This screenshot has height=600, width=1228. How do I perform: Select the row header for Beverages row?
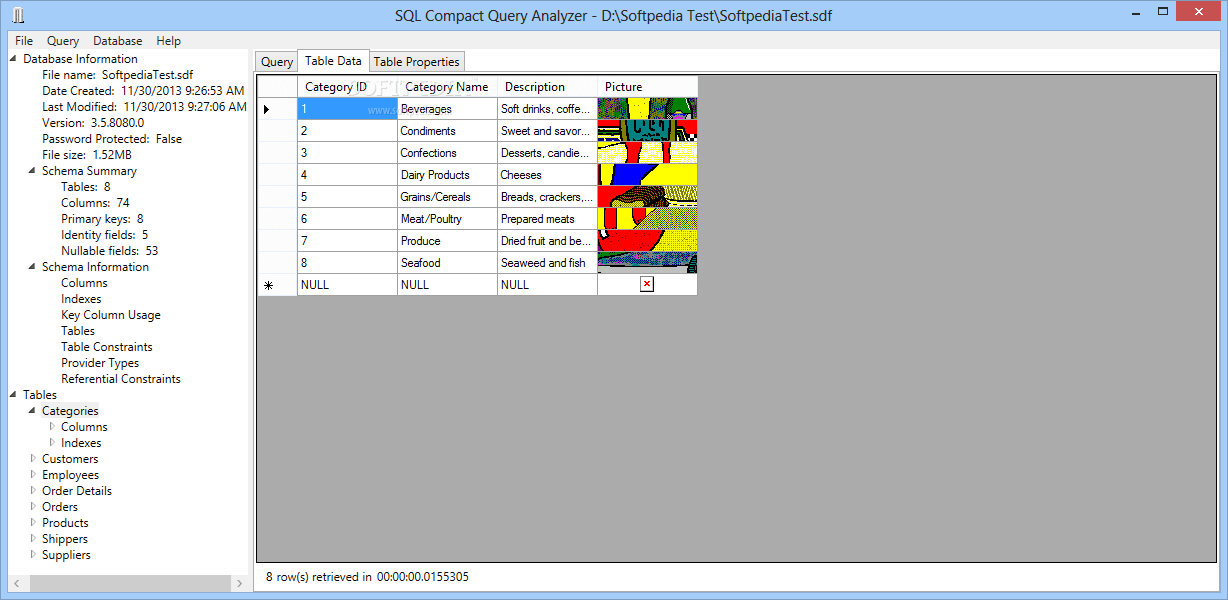pyautogui.click(x=277, y=109)
